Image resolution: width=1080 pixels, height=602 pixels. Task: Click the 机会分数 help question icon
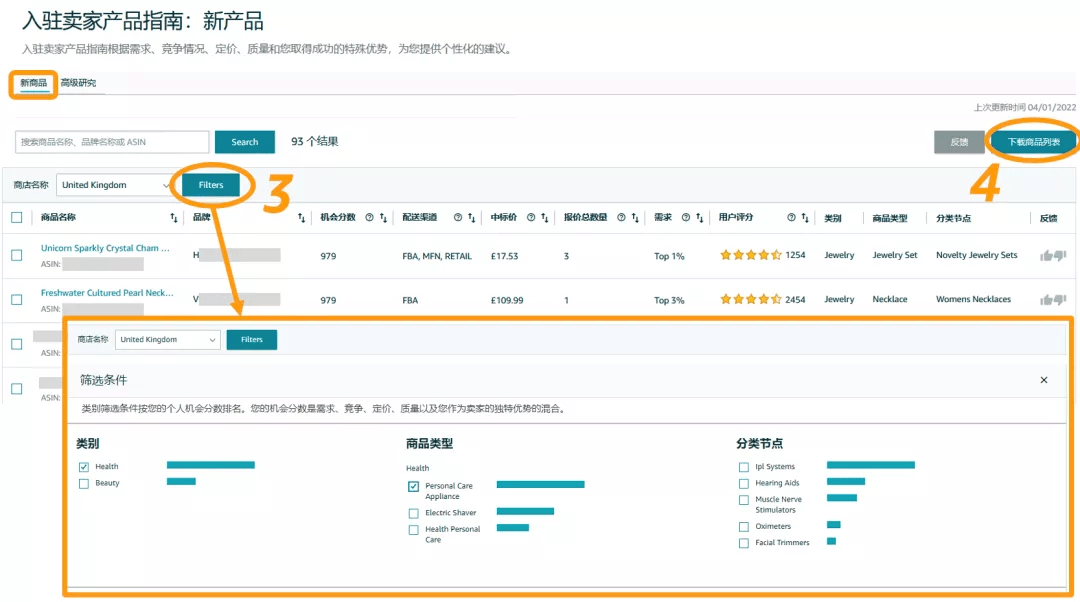369,218
